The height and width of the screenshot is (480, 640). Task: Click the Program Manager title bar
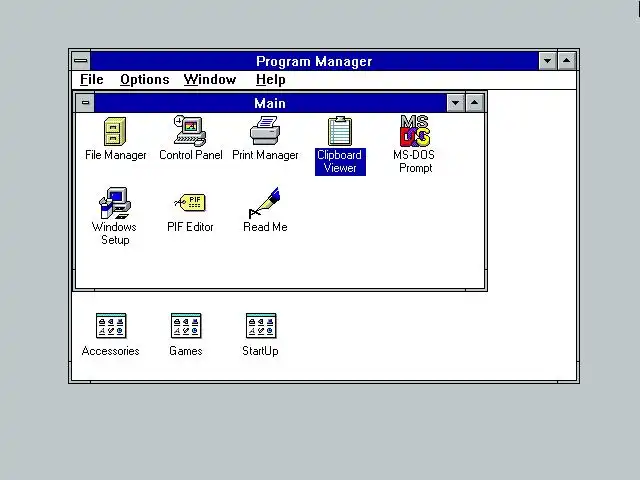314,61
